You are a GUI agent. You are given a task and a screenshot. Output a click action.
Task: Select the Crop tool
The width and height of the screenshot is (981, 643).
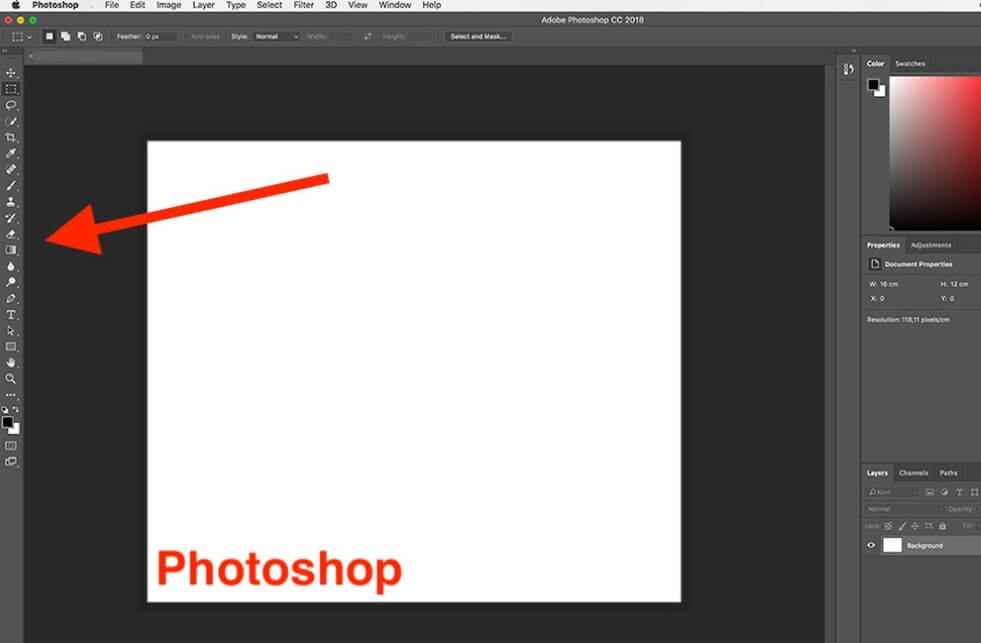point(11,138)
